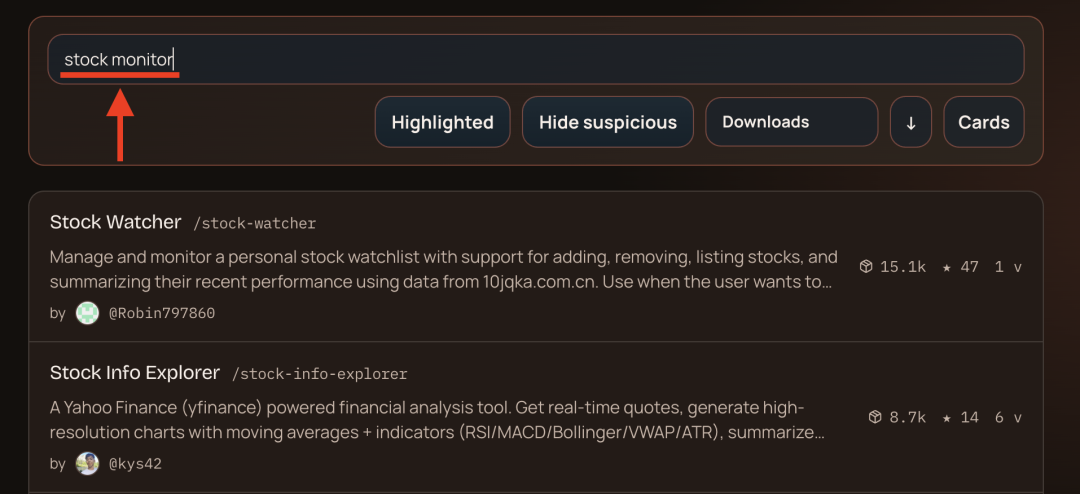1080x494 pixels.
Task: Enable the Hide suspicious filter
Action: 608,122
